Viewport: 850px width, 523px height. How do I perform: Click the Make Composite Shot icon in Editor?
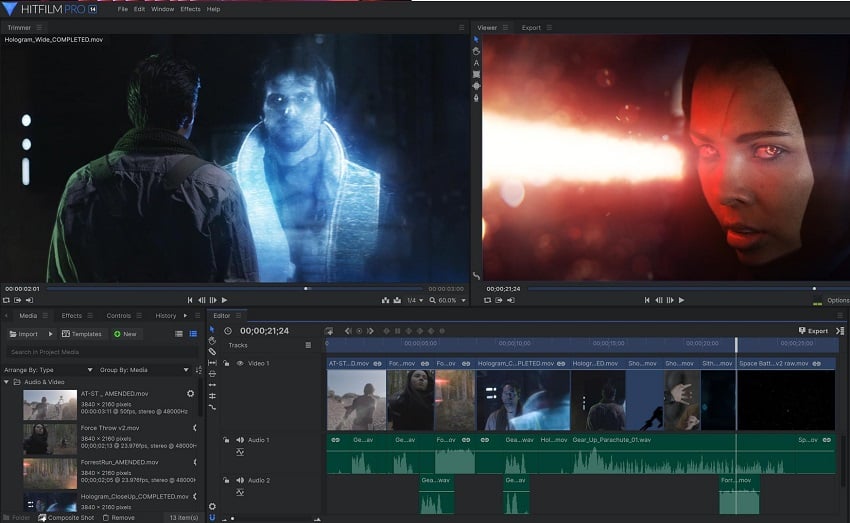pyautogui.click(x=329, y=331)
